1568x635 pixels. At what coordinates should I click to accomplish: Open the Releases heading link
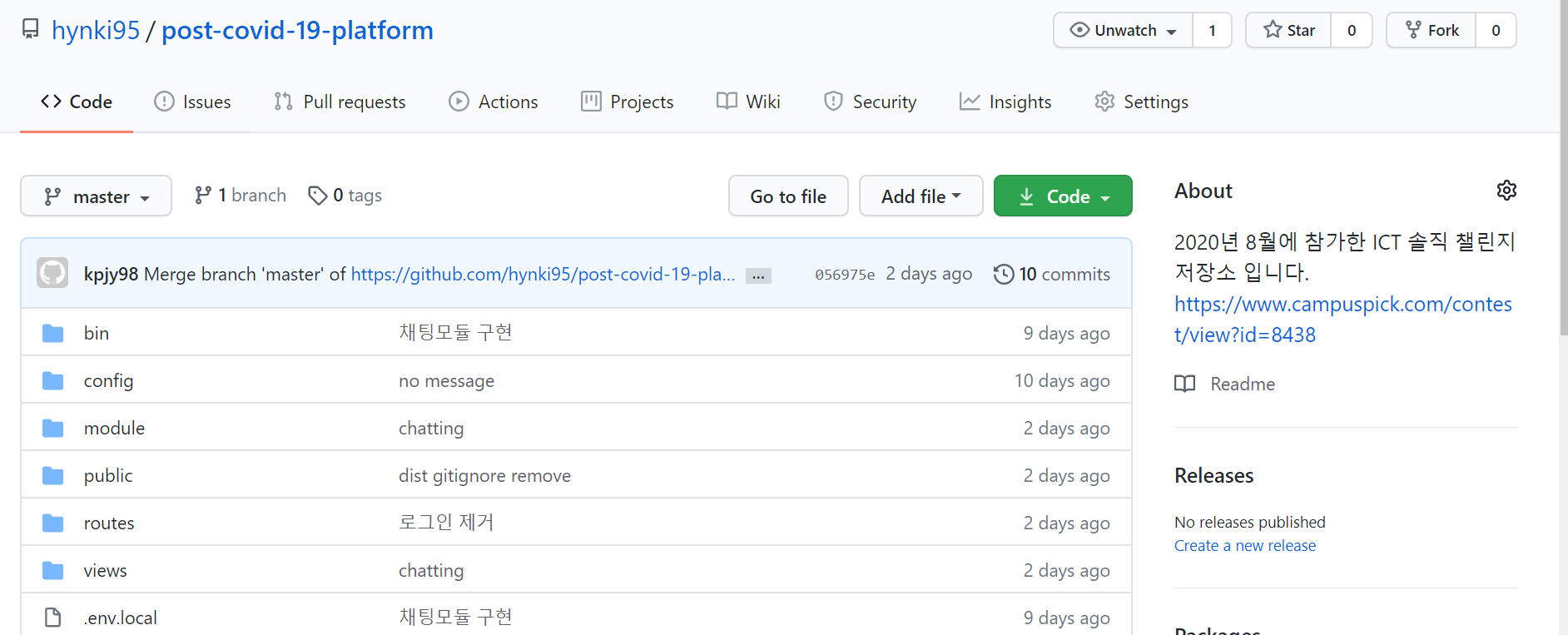coord(1213,475)
